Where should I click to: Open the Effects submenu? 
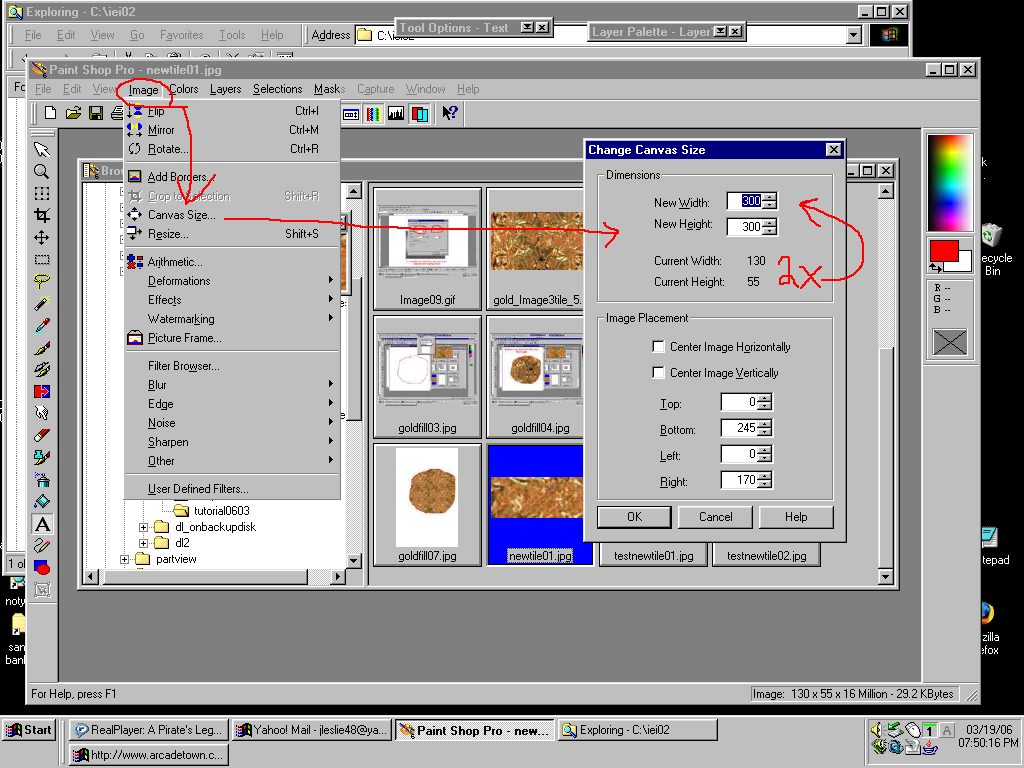pyautogui.click(x=232, y=300)
